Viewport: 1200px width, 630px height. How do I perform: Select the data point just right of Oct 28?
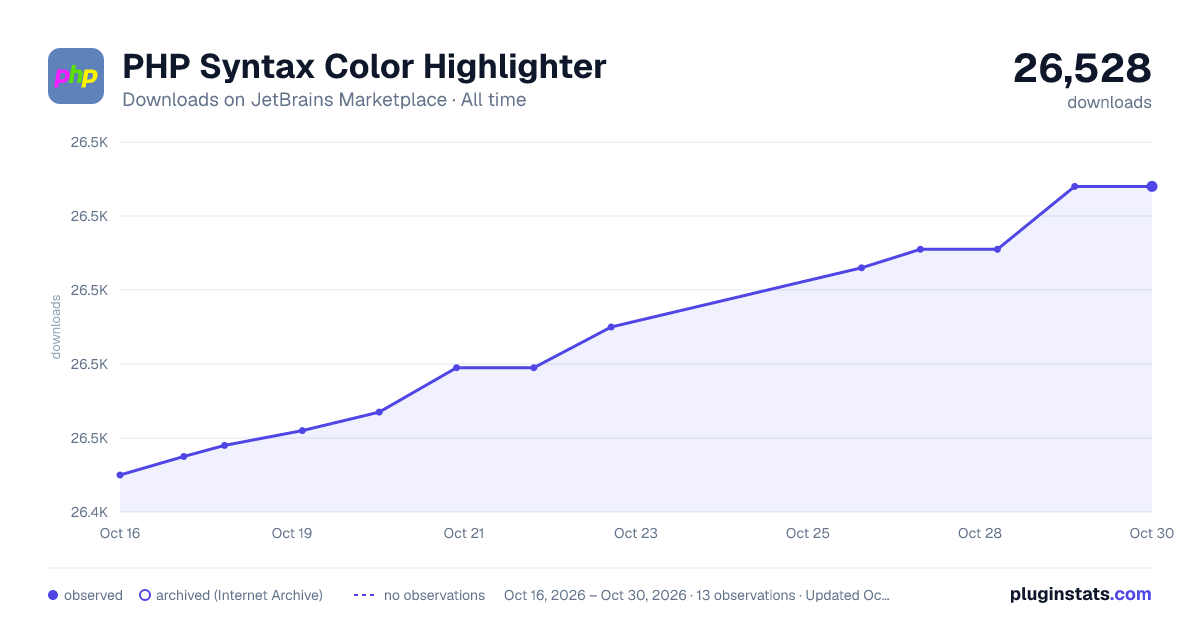[x=997, y=249]
